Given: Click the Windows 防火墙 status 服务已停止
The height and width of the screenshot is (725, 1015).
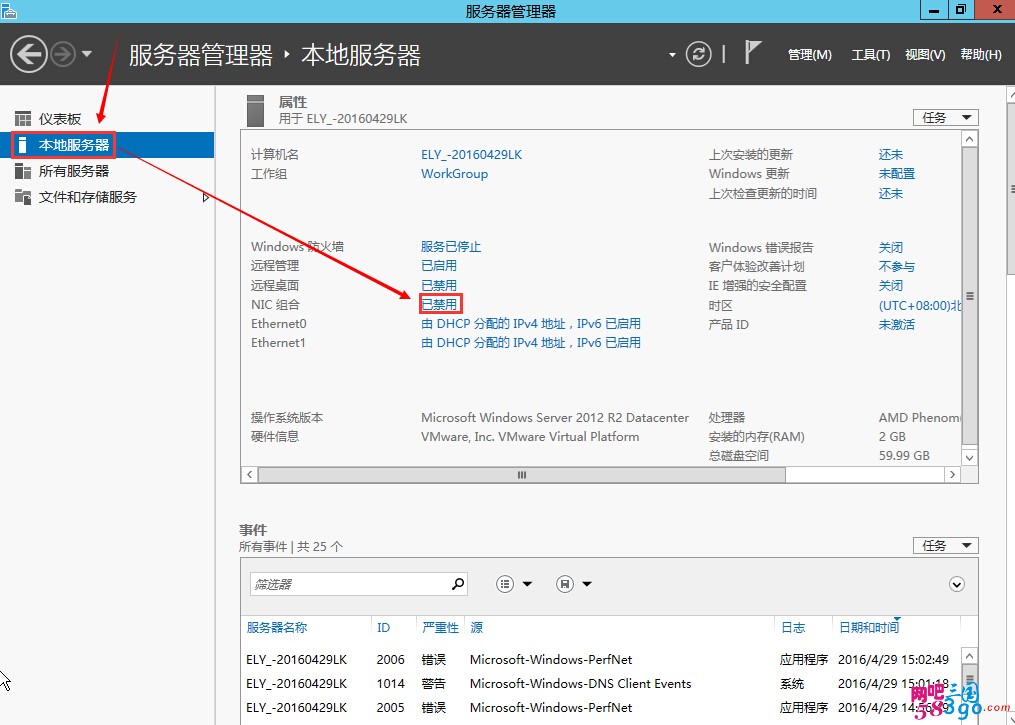Looking at the screenshot, I should (451, 247).
